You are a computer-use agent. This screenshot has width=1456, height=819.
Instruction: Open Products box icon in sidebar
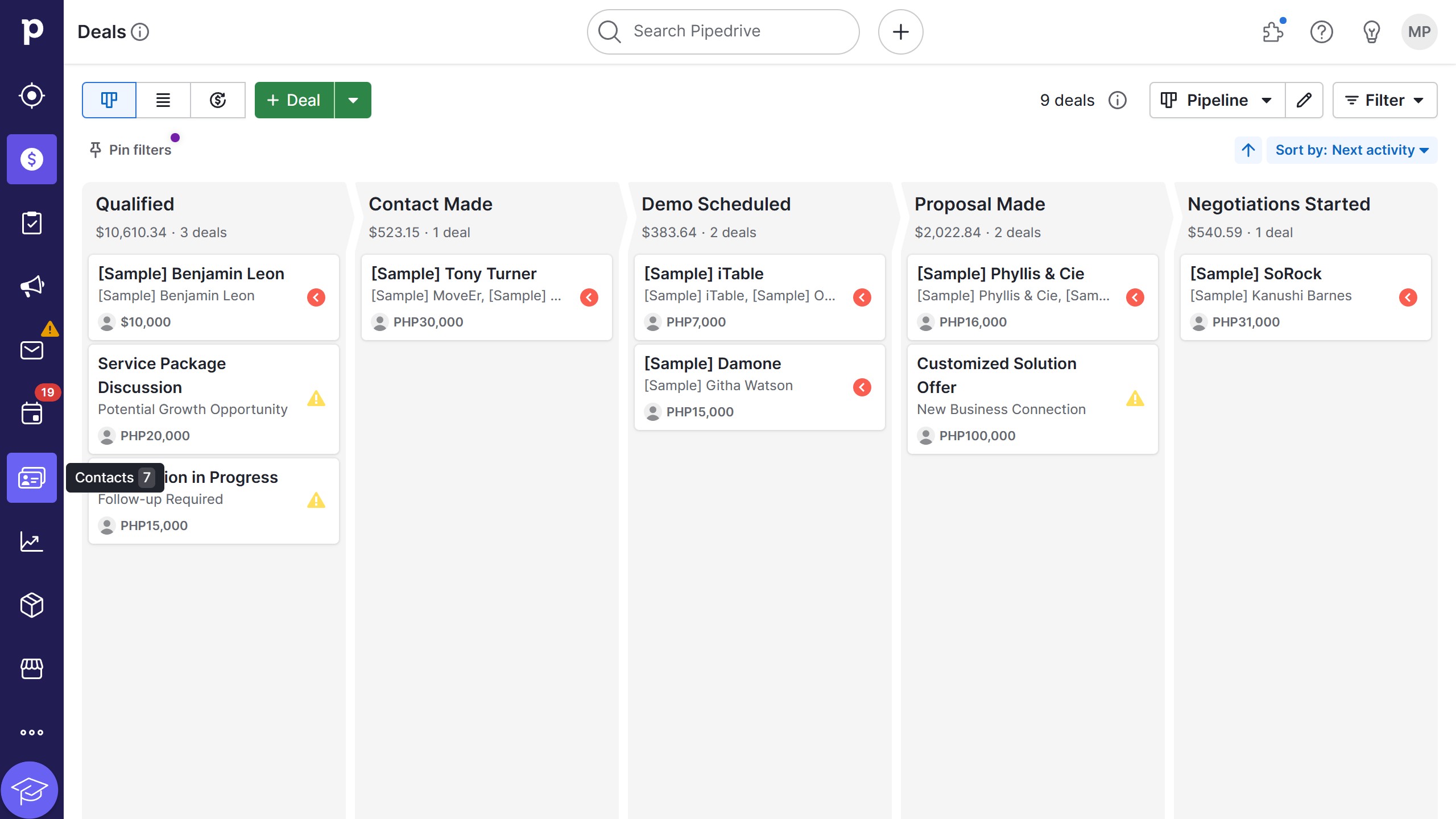(32, 605)
